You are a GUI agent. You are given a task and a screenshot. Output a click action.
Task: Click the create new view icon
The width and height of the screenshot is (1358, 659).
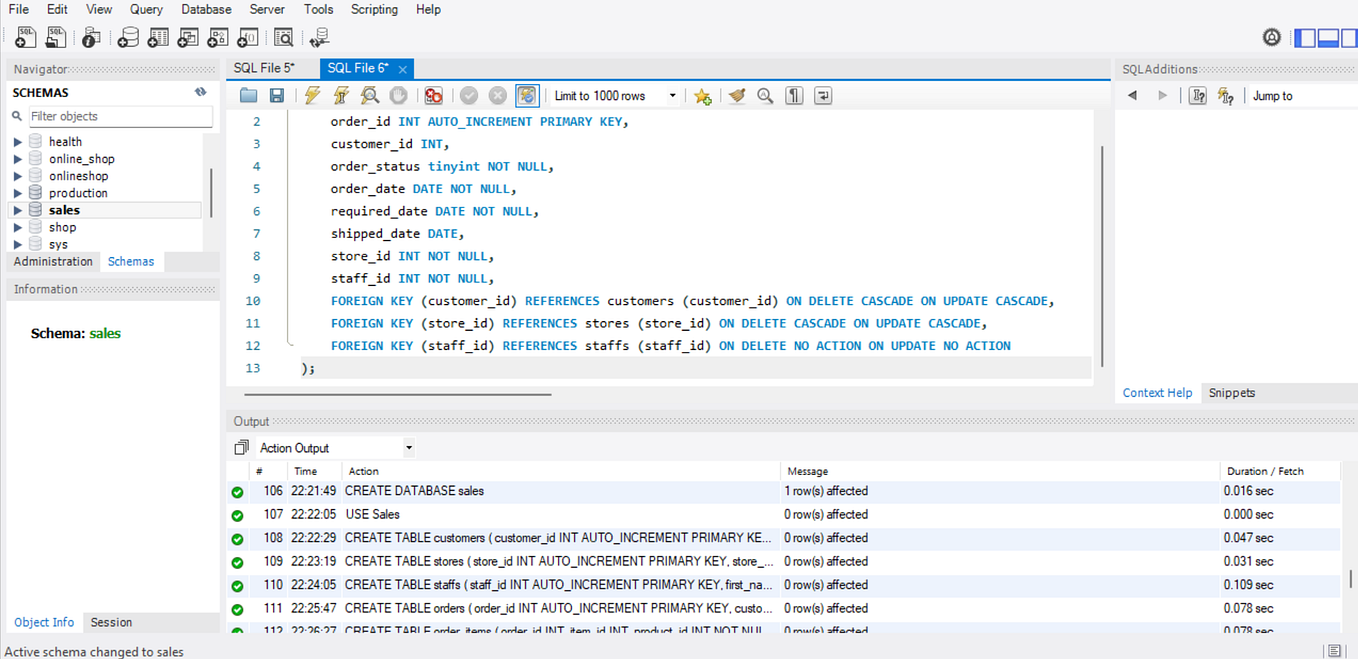click(x=188, y=37)
